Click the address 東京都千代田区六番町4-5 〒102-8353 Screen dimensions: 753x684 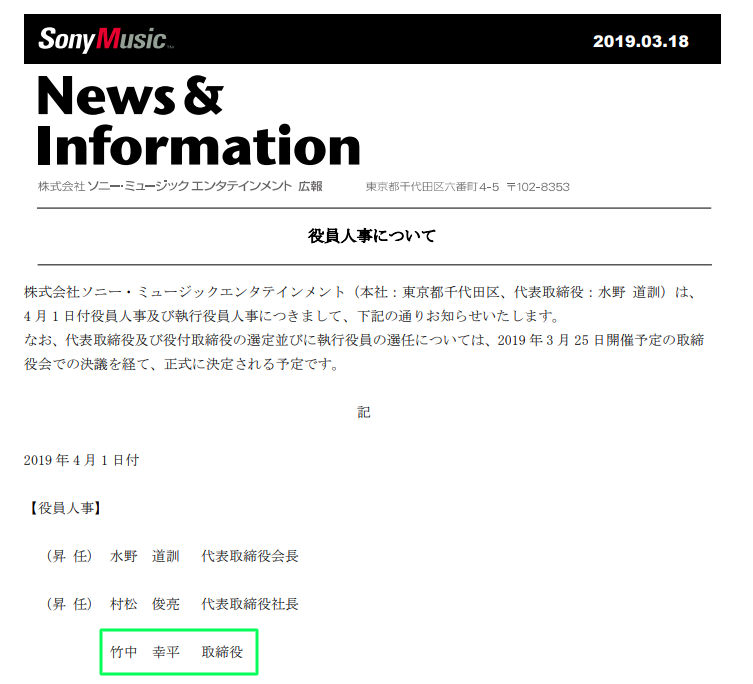[x=467, y=187]
